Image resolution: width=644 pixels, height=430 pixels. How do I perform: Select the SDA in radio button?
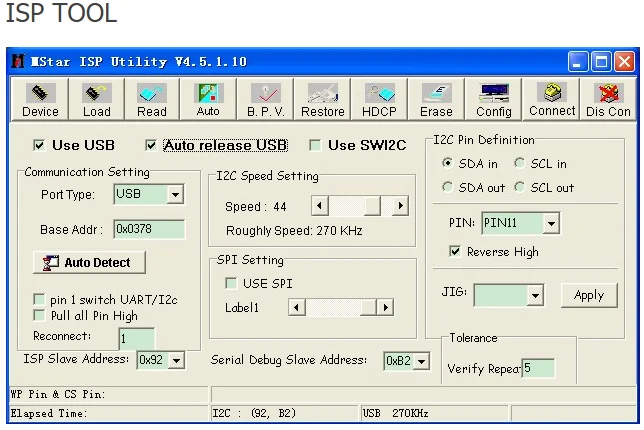(447, 163)
